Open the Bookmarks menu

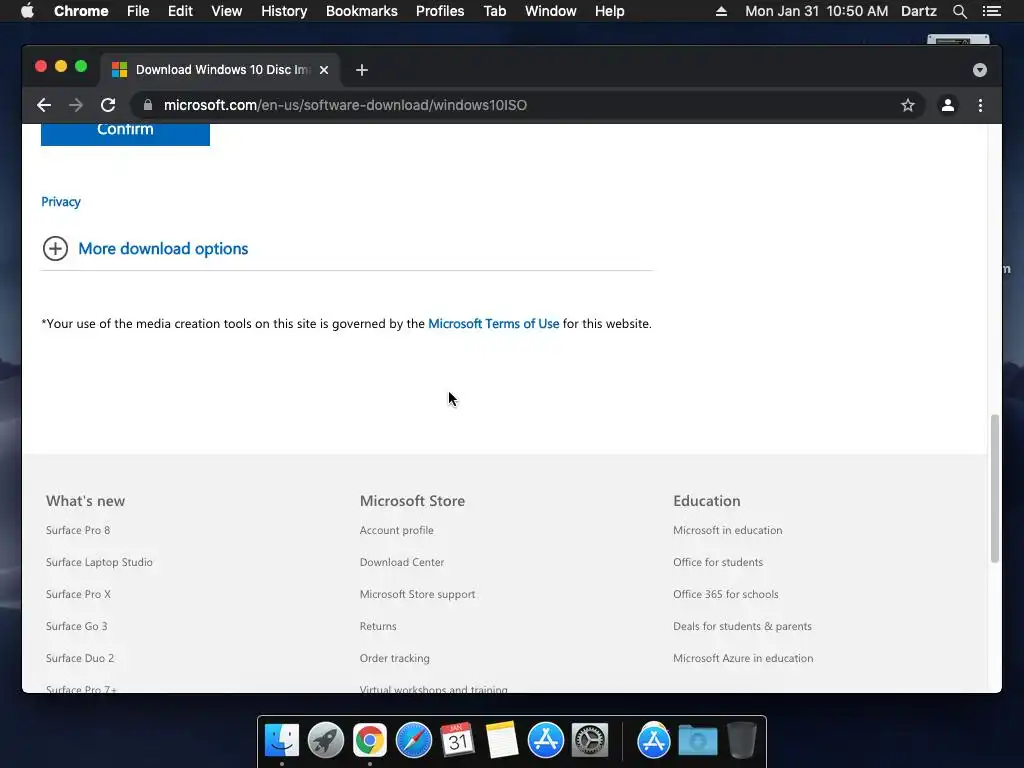(362, 11)
